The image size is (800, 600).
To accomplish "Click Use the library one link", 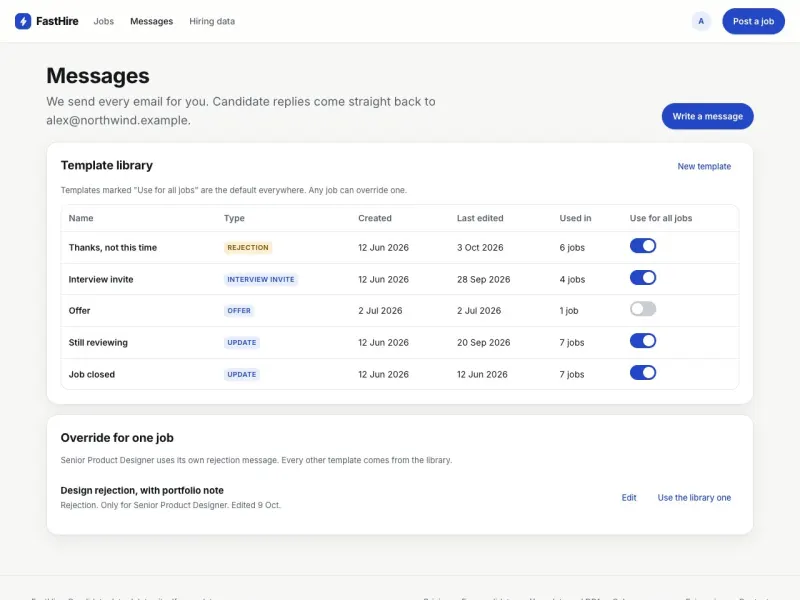I will pos(694,497).
